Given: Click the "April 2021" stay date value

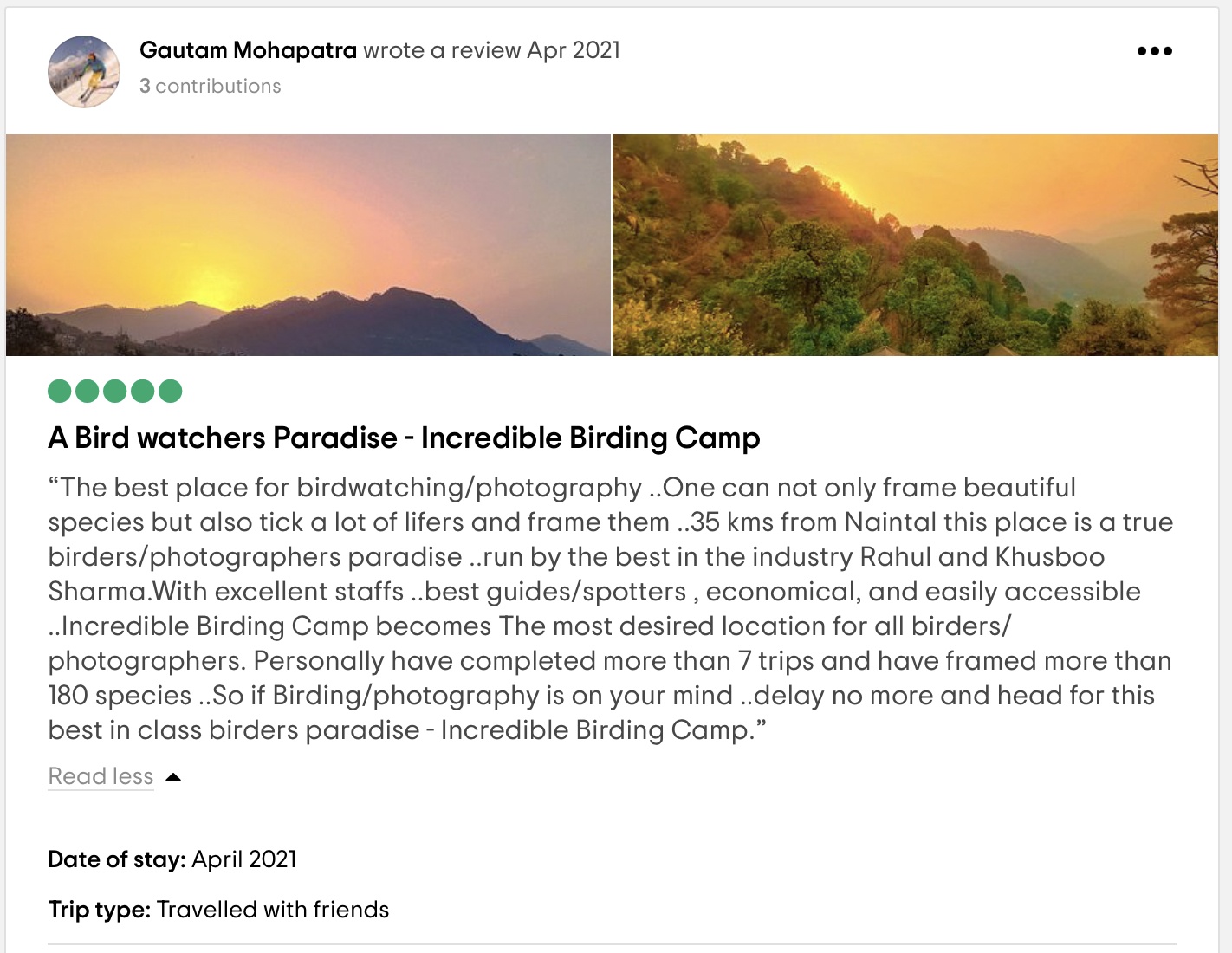Looking at the screenshot, I should [x=244, y=859].
